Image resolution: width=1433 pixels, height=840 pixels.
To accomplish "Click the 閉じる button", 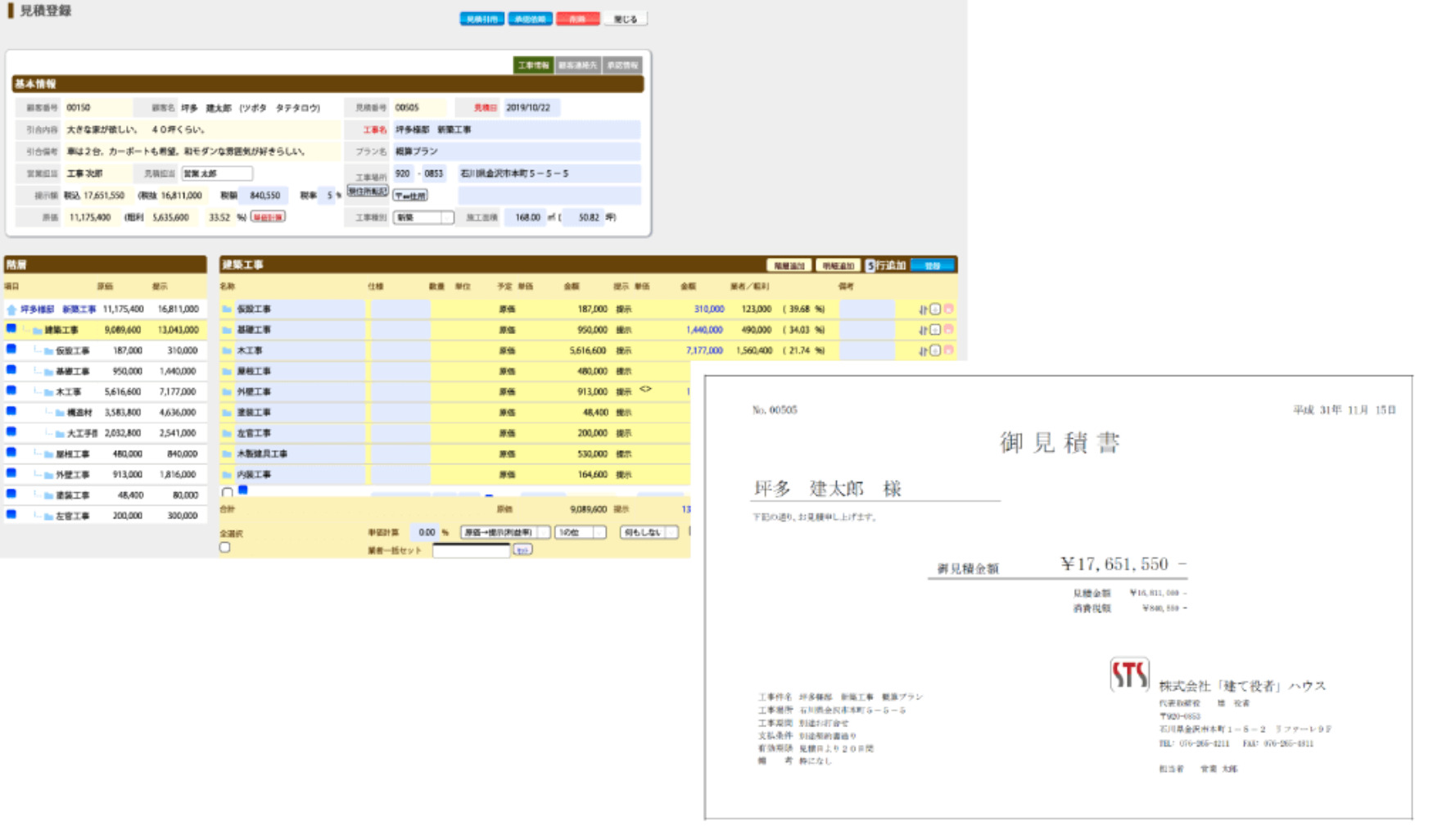I will tap(626, 19).
